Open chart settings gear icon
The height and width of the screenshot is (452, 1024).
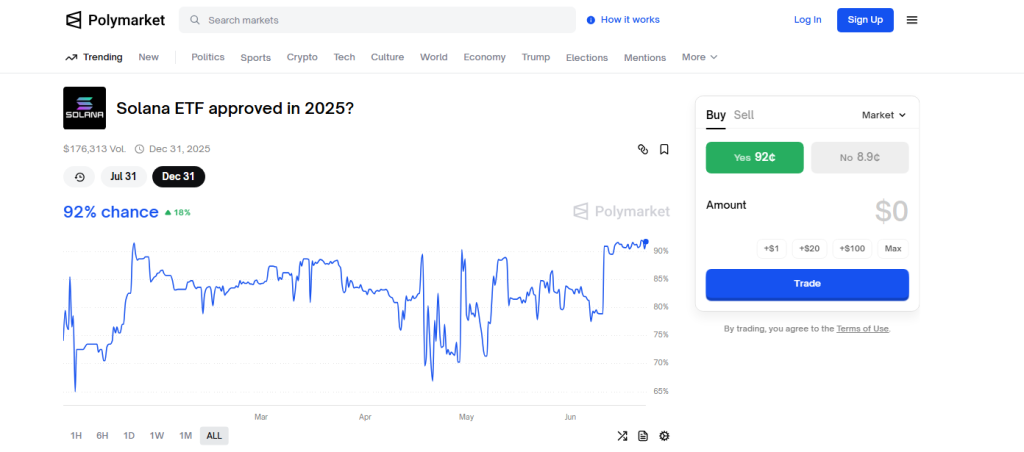664,436
